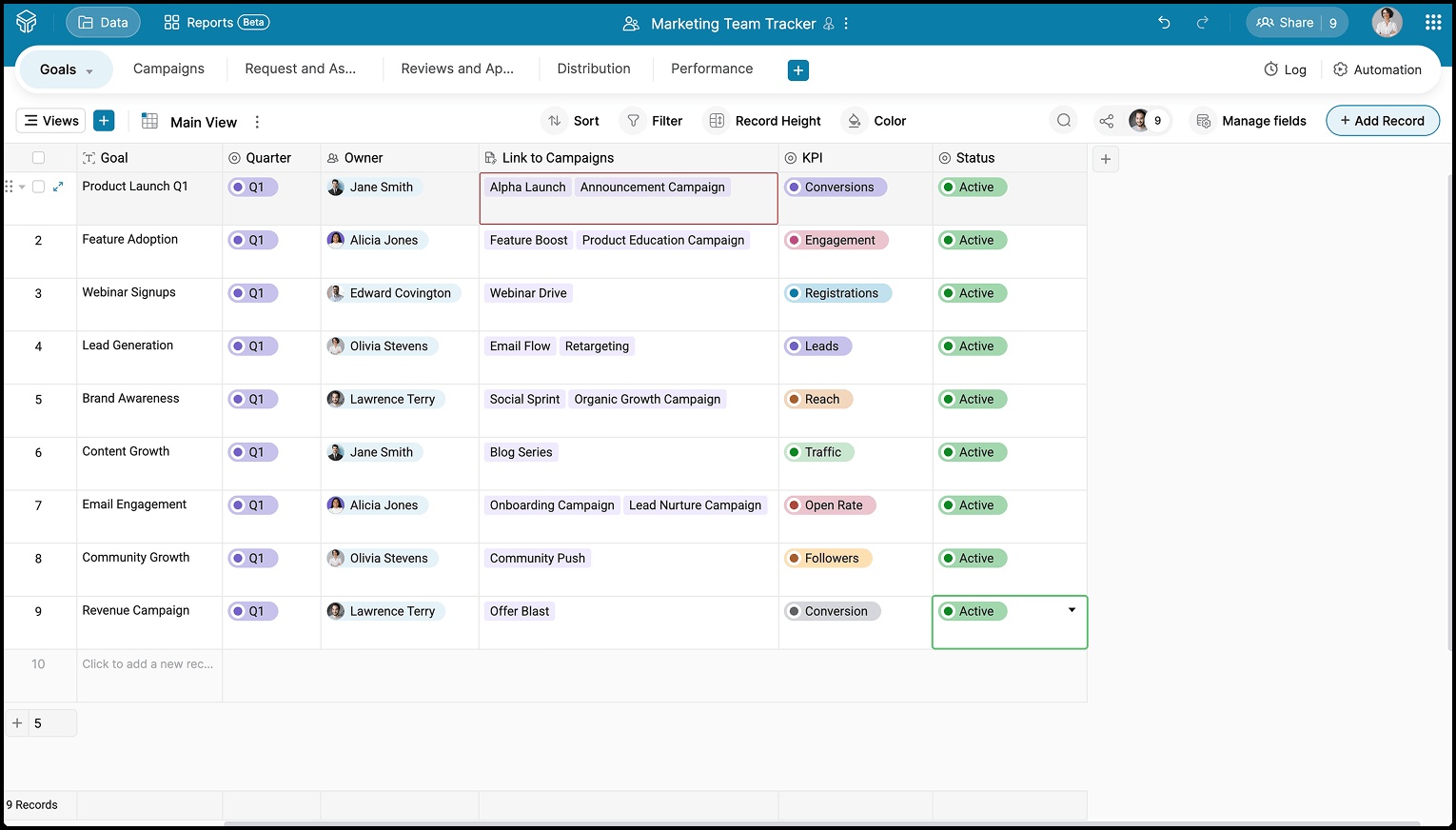This screenshot has height=830, width=1456.
Task: Select the Lead Generation goal cell
Action: 149,358
